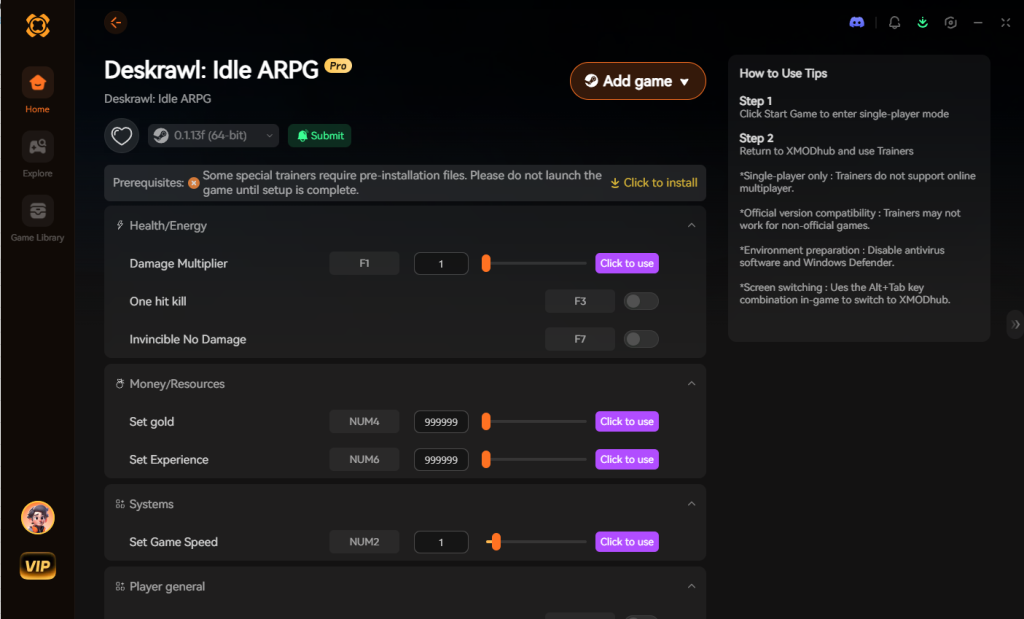This screenshot has height=619, width=1024.
Task: Click the Click to install link
Action: pos(654,183)
